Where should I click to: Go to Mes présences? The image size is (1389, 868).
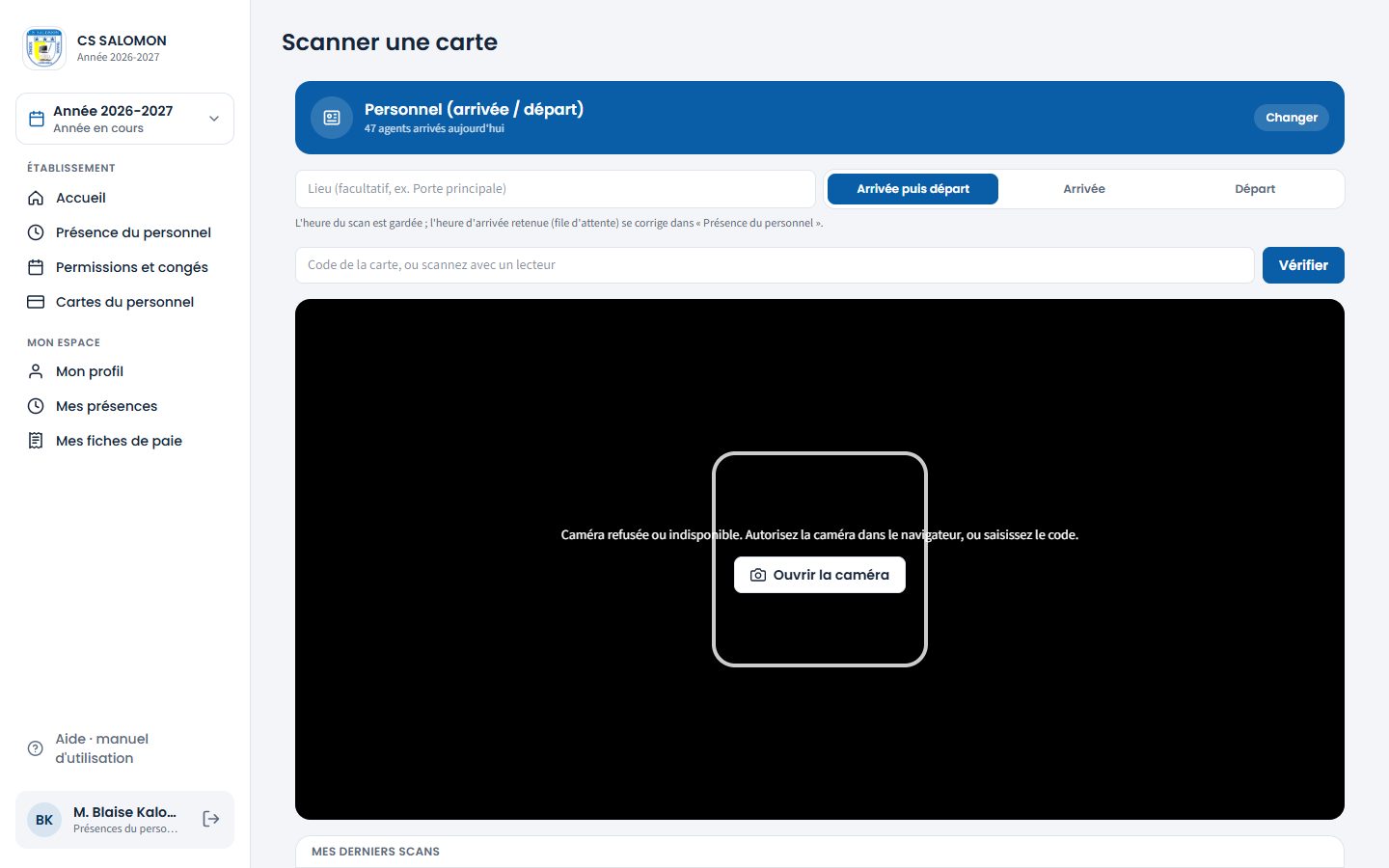point(124,406)
